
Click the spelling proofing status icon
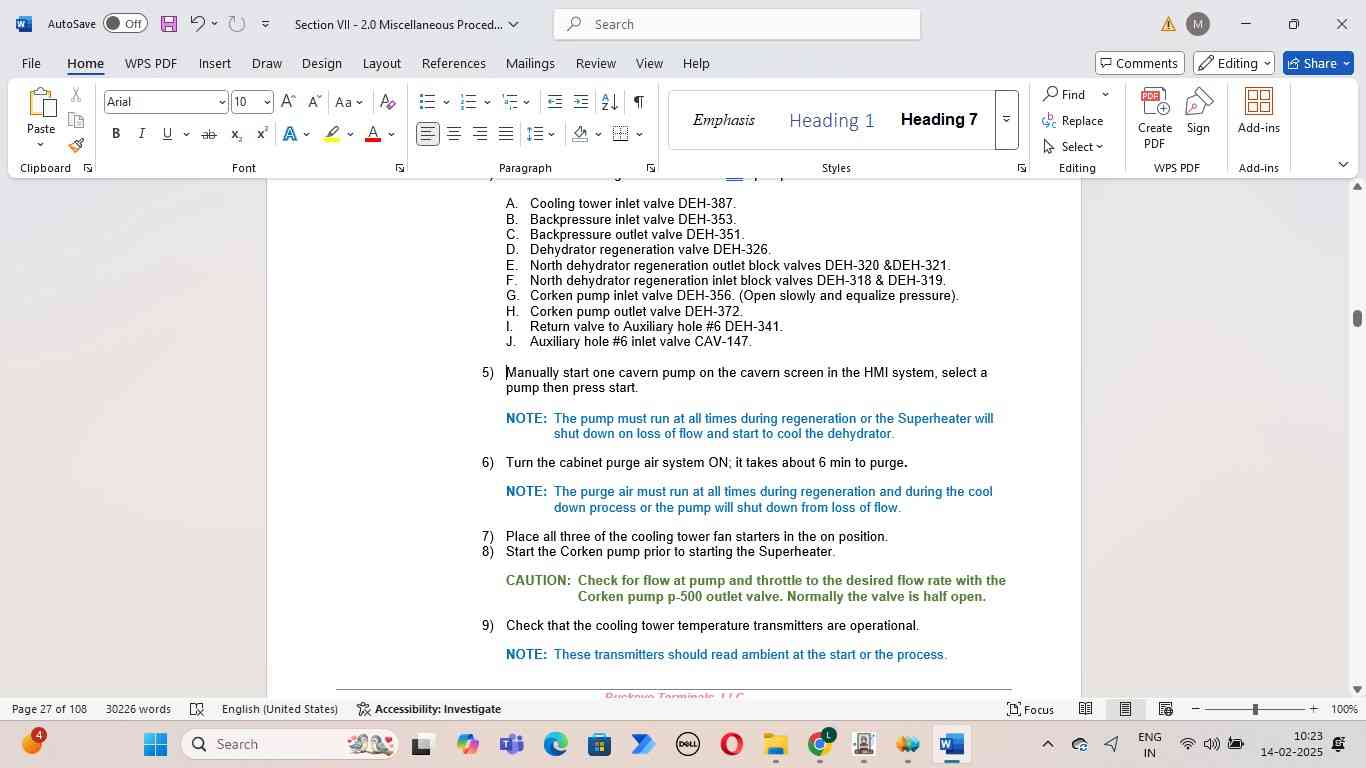click(197, 709)
